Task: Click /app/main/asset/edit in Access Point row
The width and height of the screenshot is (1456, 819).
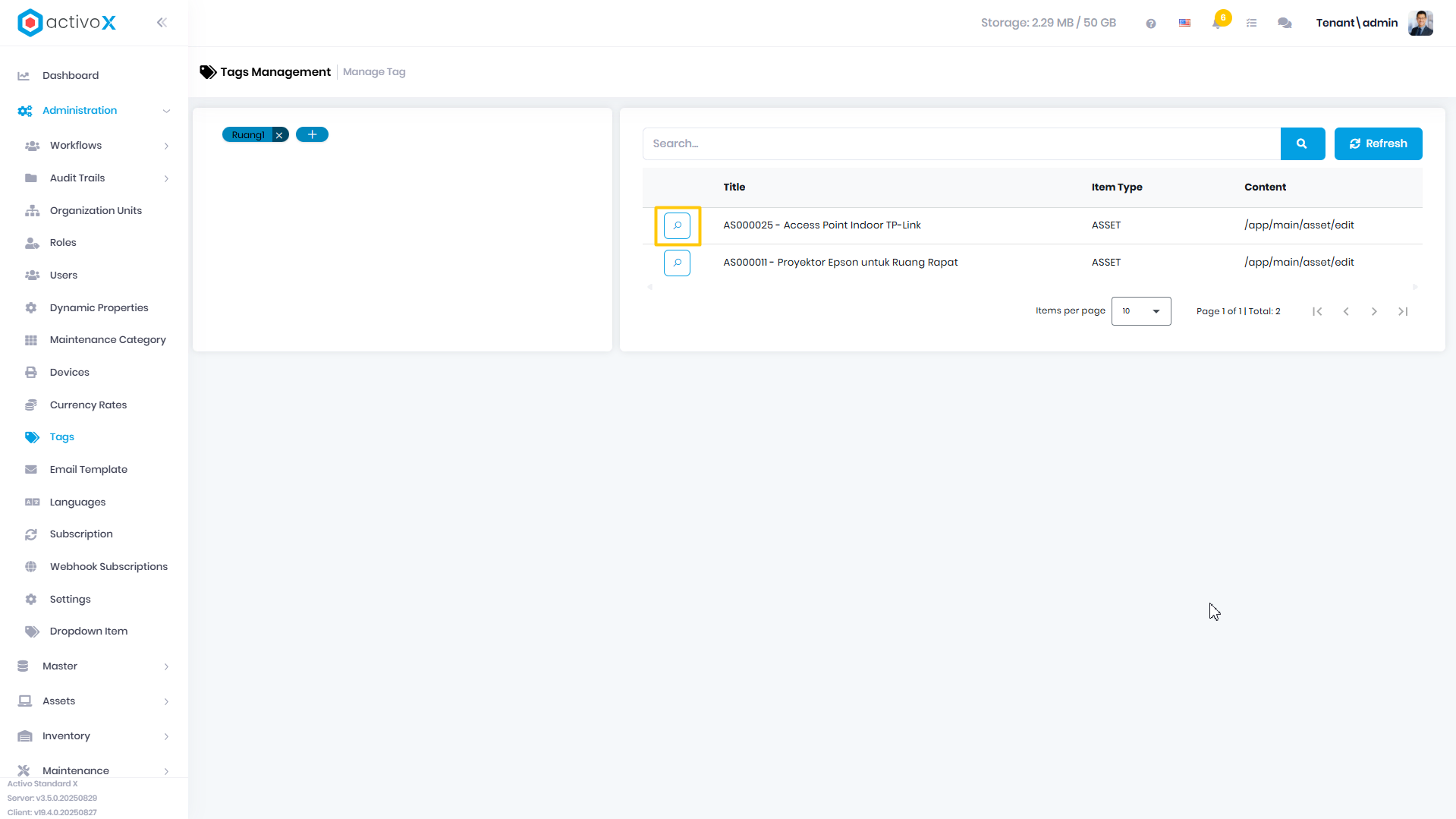Action: pos(1299,225)
